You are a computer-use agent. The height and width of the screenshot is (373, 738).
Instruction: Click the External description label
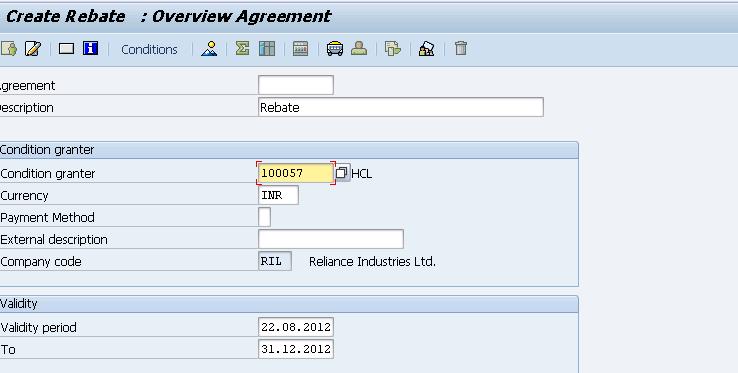click(x=54, y=240)
